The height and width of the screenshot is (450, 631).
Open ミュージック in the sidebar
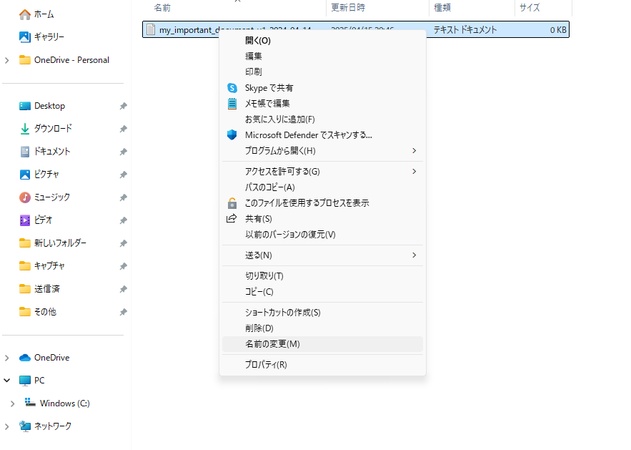(52, 197)
